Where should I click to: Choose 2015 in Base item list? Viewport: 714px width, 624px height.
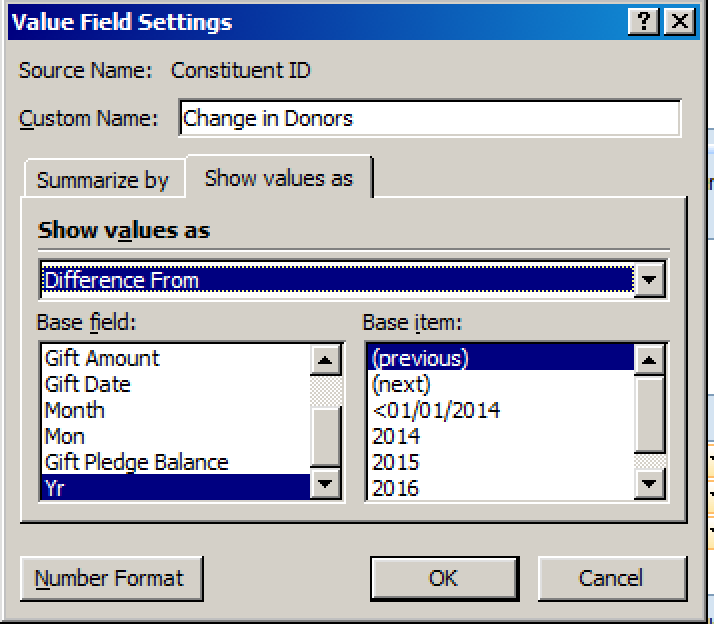point(500,462)
